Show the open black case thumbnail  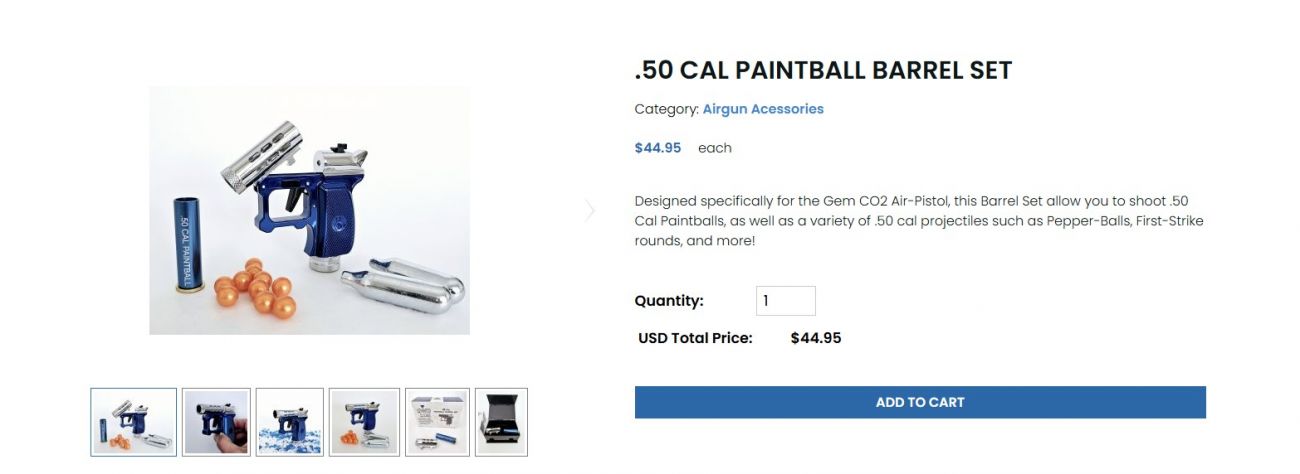[501, 422]
